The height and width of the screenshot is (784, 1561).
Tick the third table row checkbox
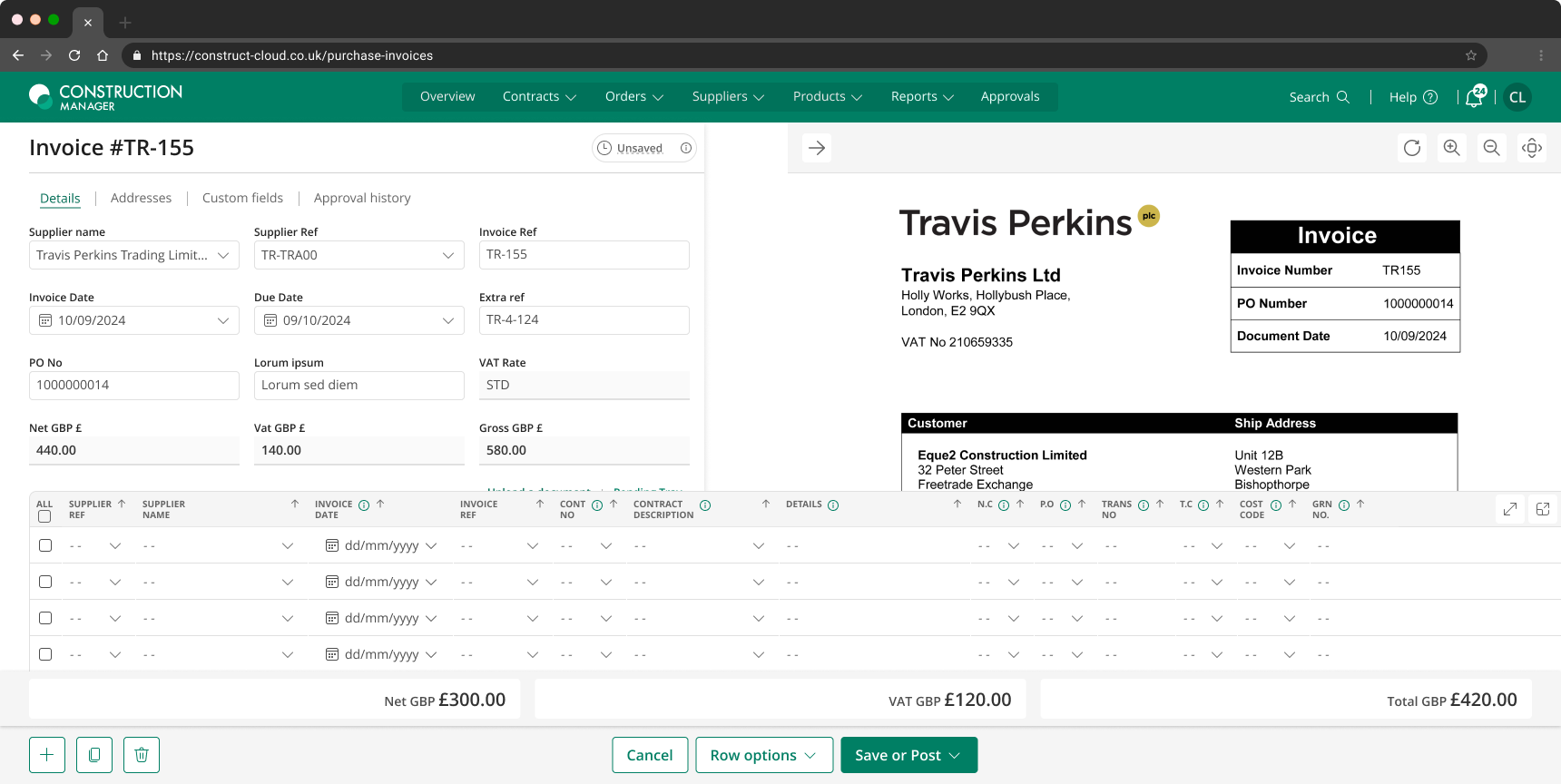coord(45,618)
